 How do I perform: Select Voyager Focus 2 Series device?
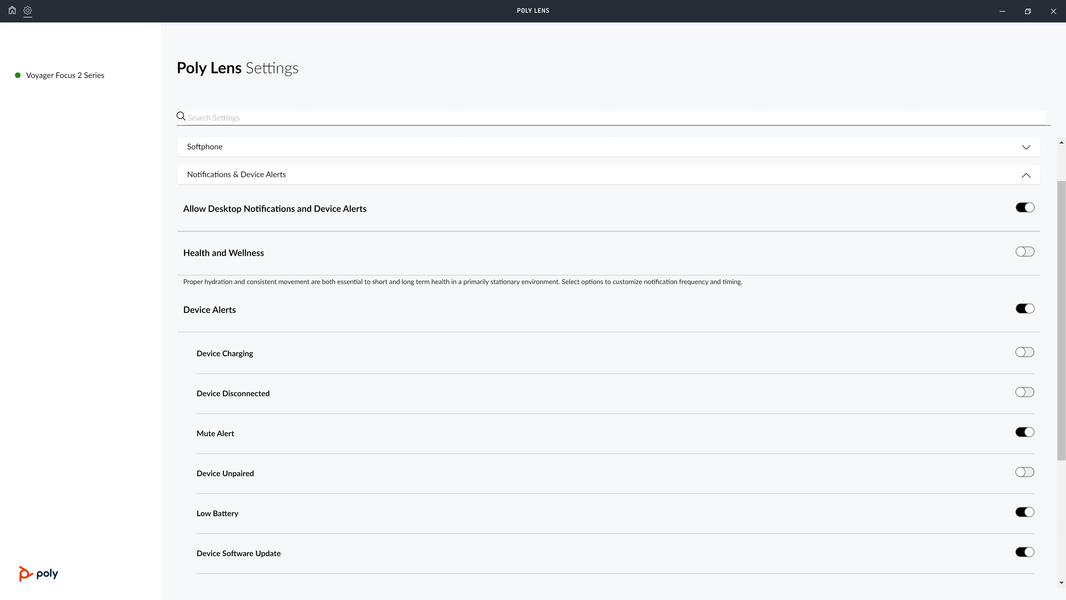(x=65, y=75)
